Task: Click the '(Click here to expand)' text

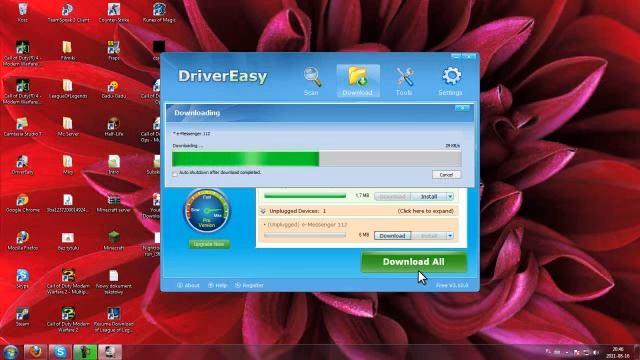Action: [x=426, y=211]
